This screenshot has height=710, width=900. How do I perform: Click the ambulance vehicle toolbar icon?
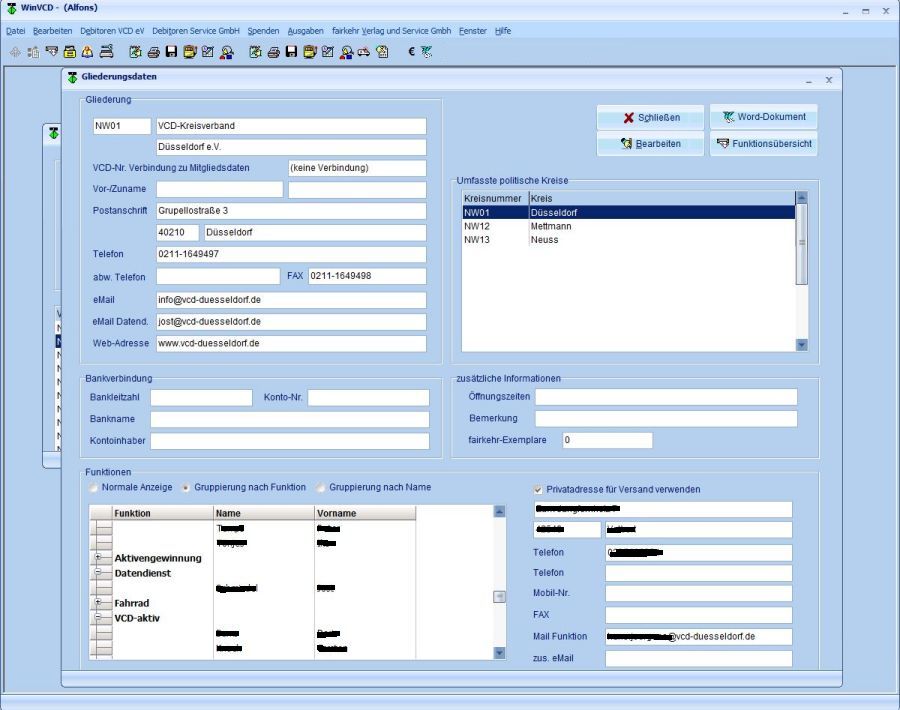click(x=364, y=52)
